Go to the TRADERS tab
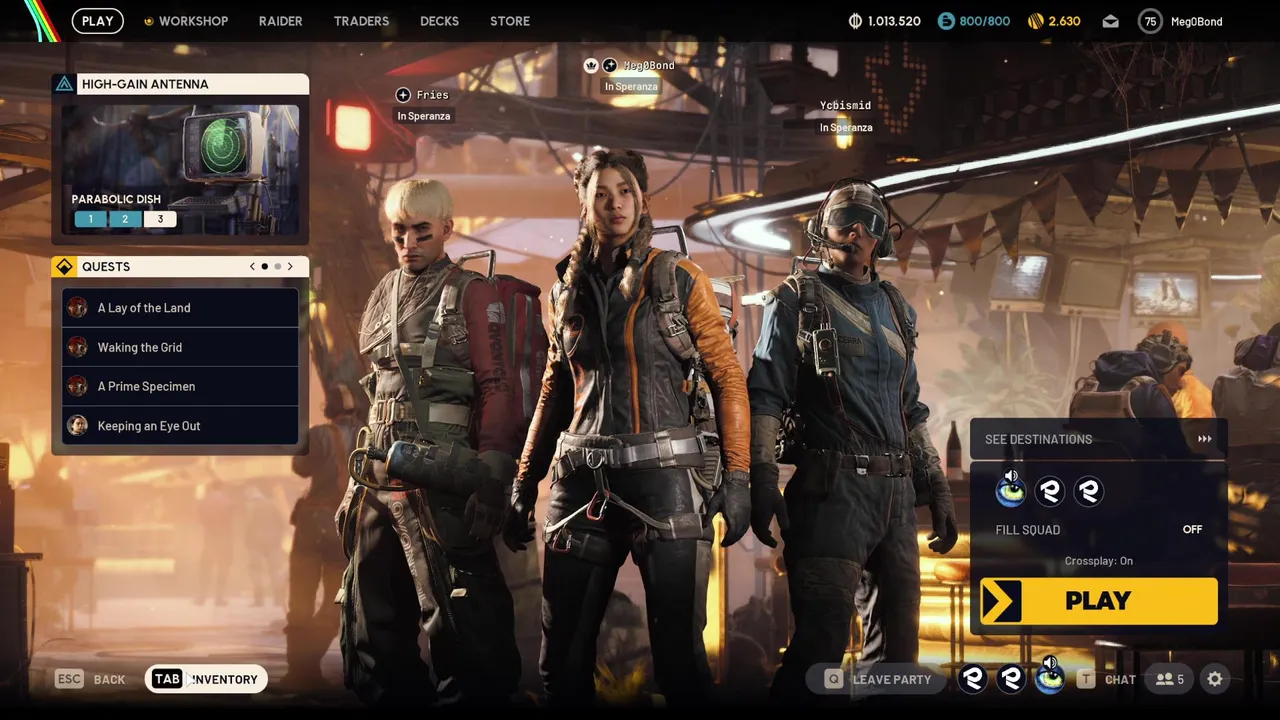Screen dimensions: 1280x720 pyautogui.click(x=361, y=21)
